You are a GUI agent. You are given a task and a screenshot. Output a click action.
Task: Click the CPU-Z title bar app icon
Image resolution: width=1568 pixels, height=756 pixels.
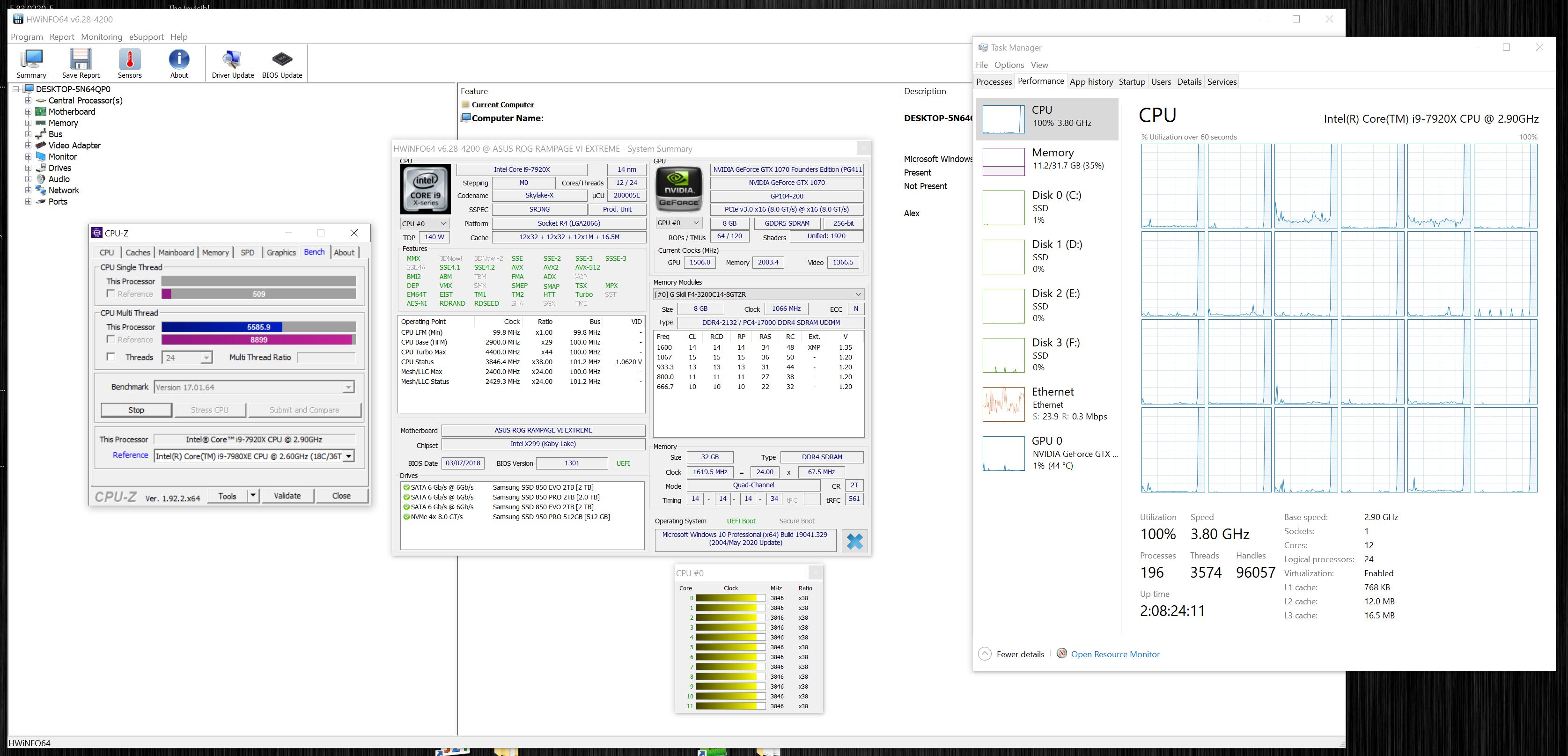pos(97,233)
